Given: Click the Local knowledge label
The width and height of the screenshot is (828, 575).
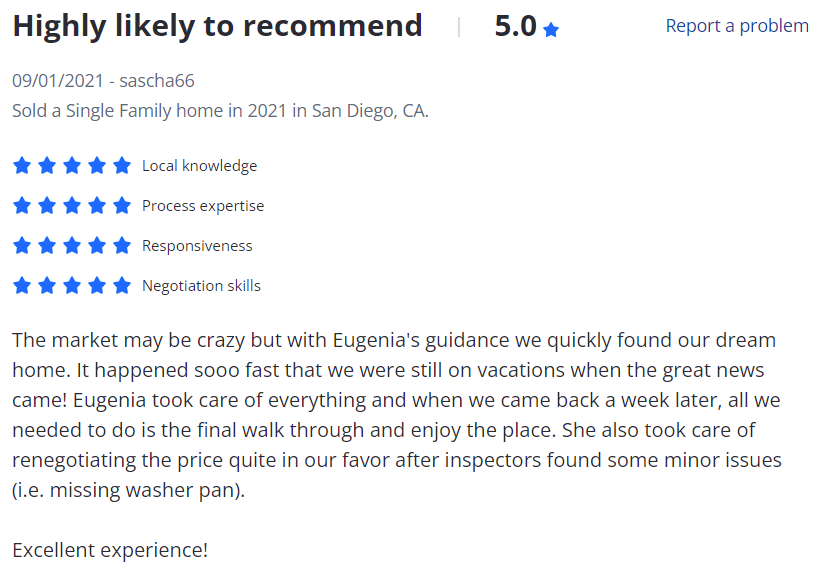Looking at the screenshot, I should pyautogui.click(x=200, y=166).
